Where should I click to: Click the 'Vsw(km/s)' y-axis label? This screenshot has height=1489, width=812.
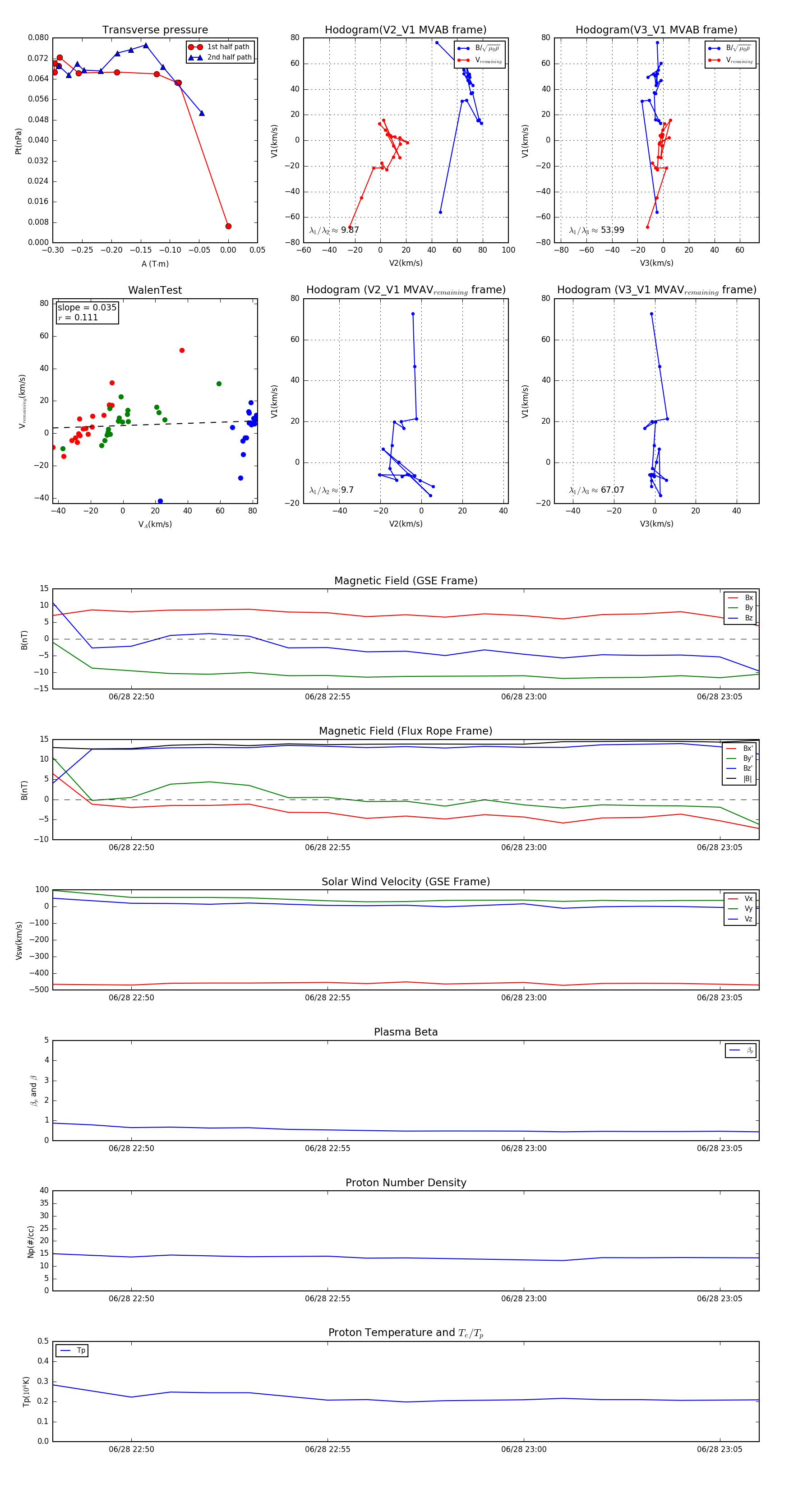pyautogui.click(x=18, y=940)
